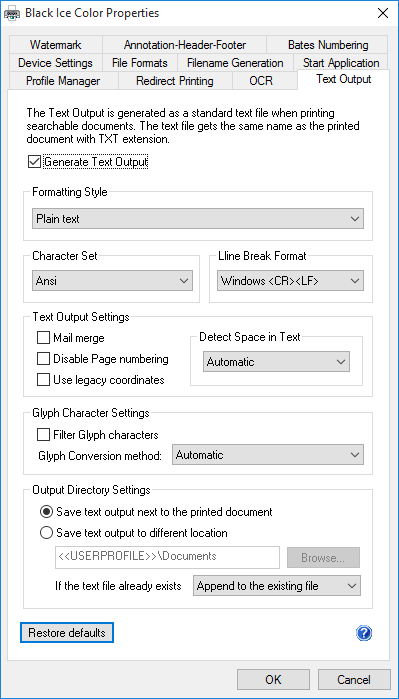Image resolution: width=399 pixels, height=699 pixels.
Task: Click the printer icon in title bar
Action: [12, 13]
